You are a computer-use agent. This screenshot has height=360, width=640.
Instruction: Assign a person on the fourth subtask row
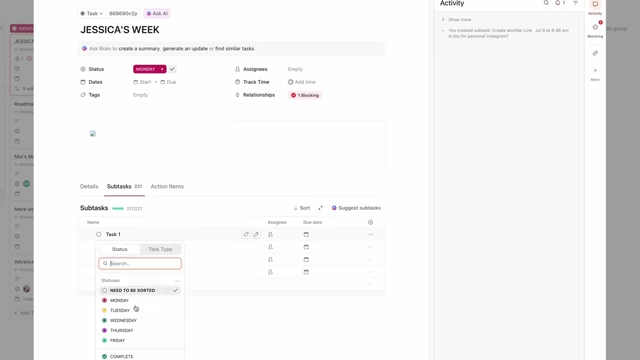pos(270,272)
